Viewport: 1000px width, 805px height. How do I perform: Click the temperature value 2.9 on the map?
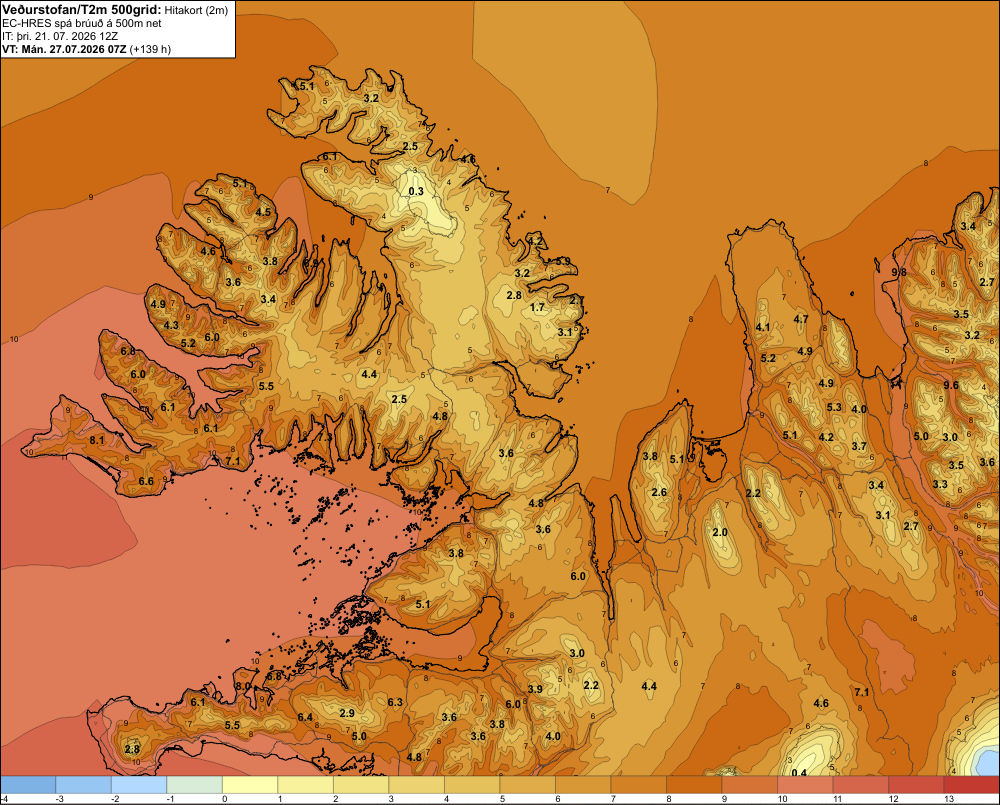coord(347,713)
